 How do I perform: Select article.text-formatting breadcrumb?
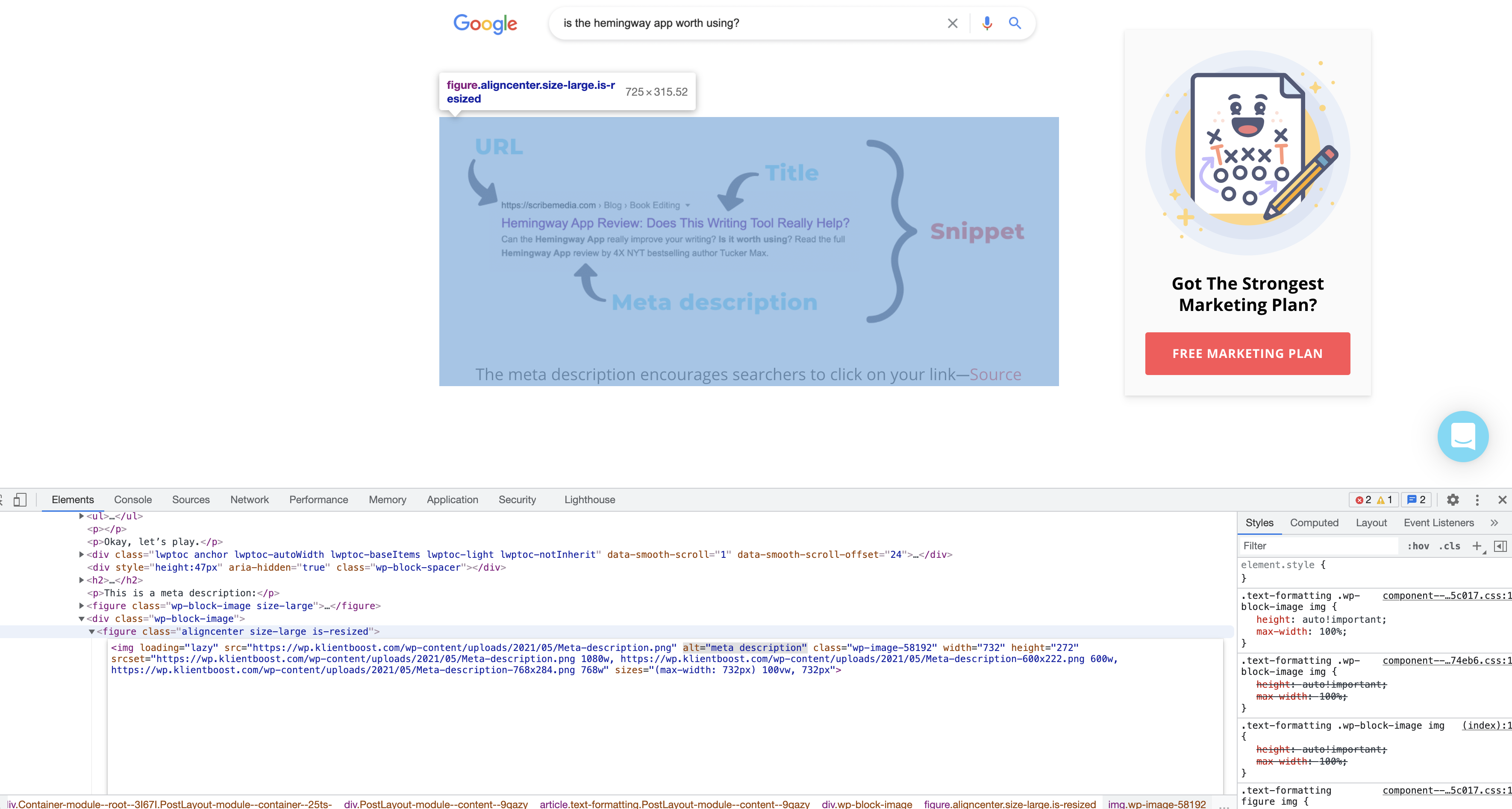(674, 804)
